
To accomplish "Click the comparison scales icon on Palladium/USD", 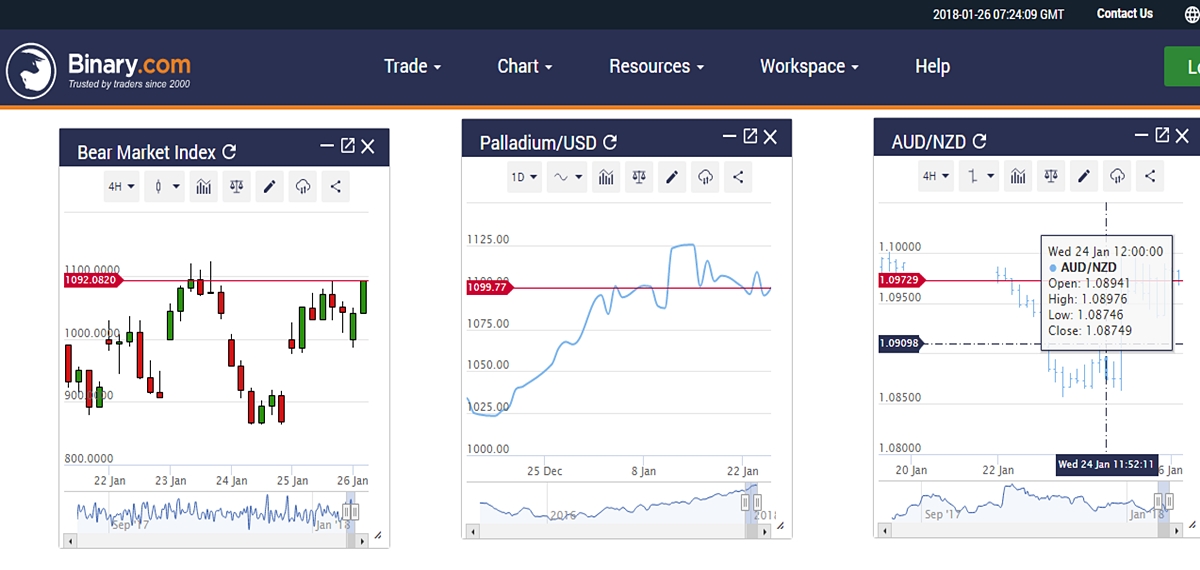I will coord(639,177).
